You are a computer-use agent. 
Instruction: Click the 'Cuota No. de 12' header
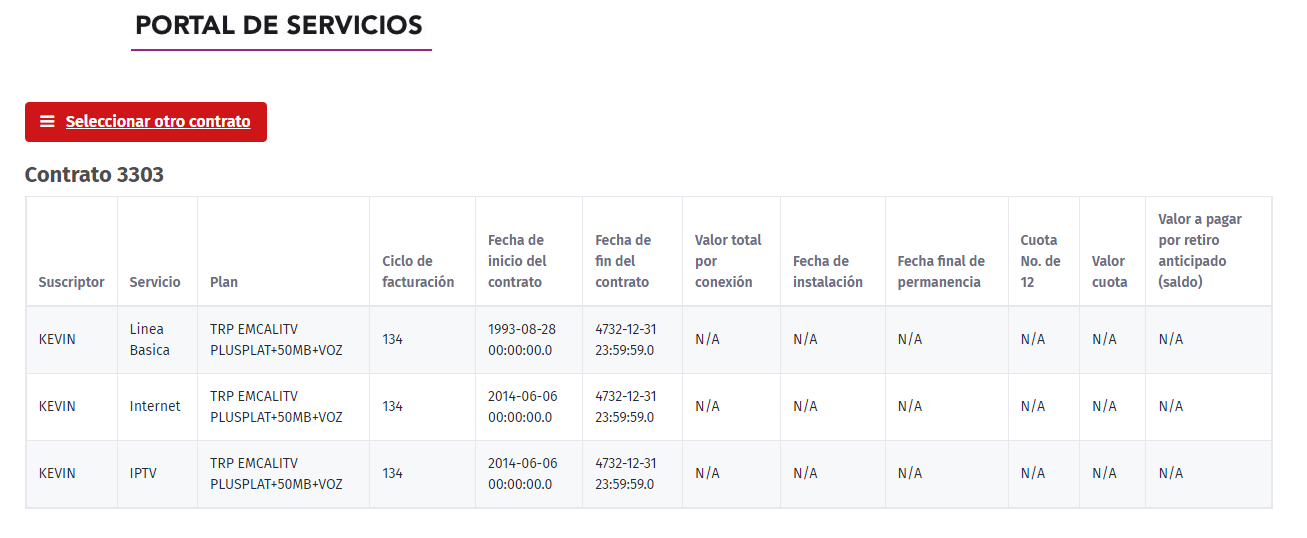click(x=1039, y=261)
